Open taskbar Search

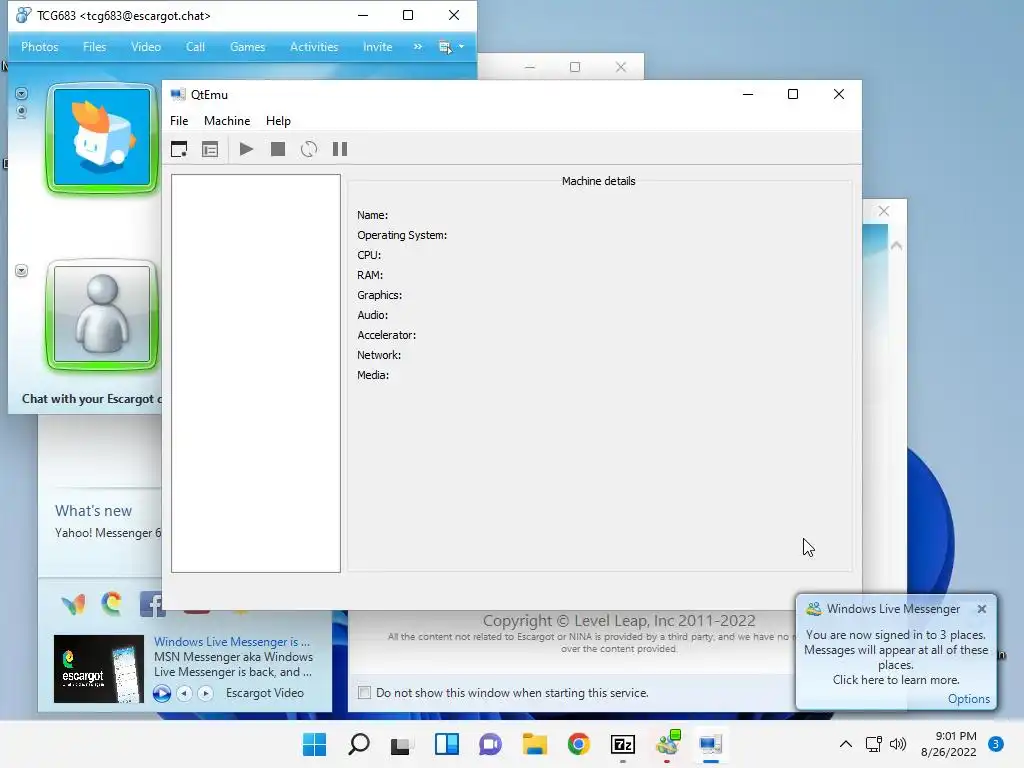(x=359, y=744)
